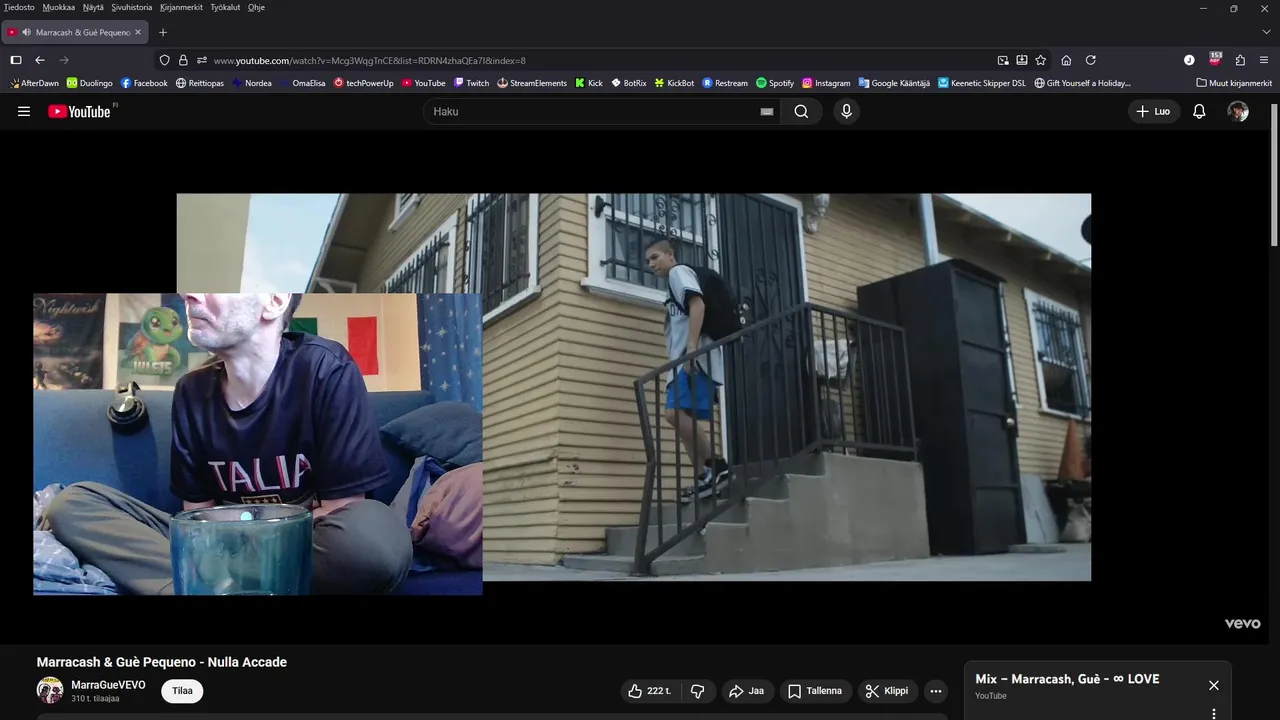1280x720 pixels.
Task: Open picture-in-picture from address bar
Action: [x=1003, y=60]
